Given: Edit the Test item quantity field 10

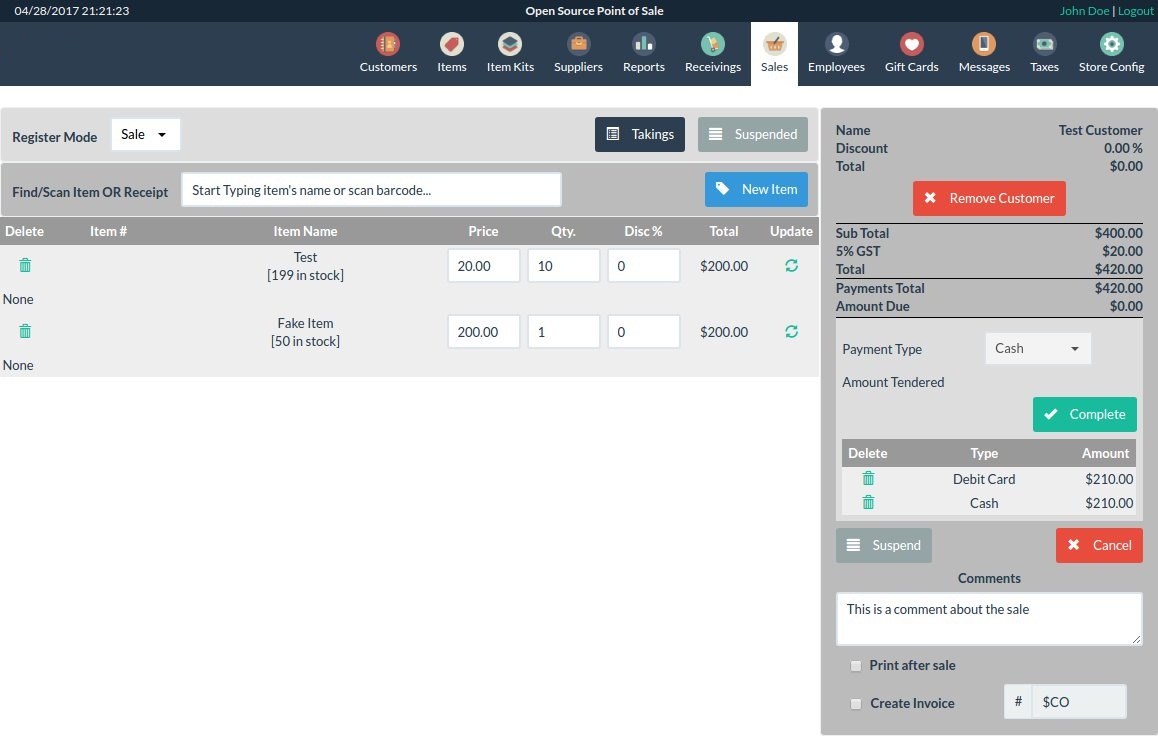Looking at the screenshot, I should 563,266.
